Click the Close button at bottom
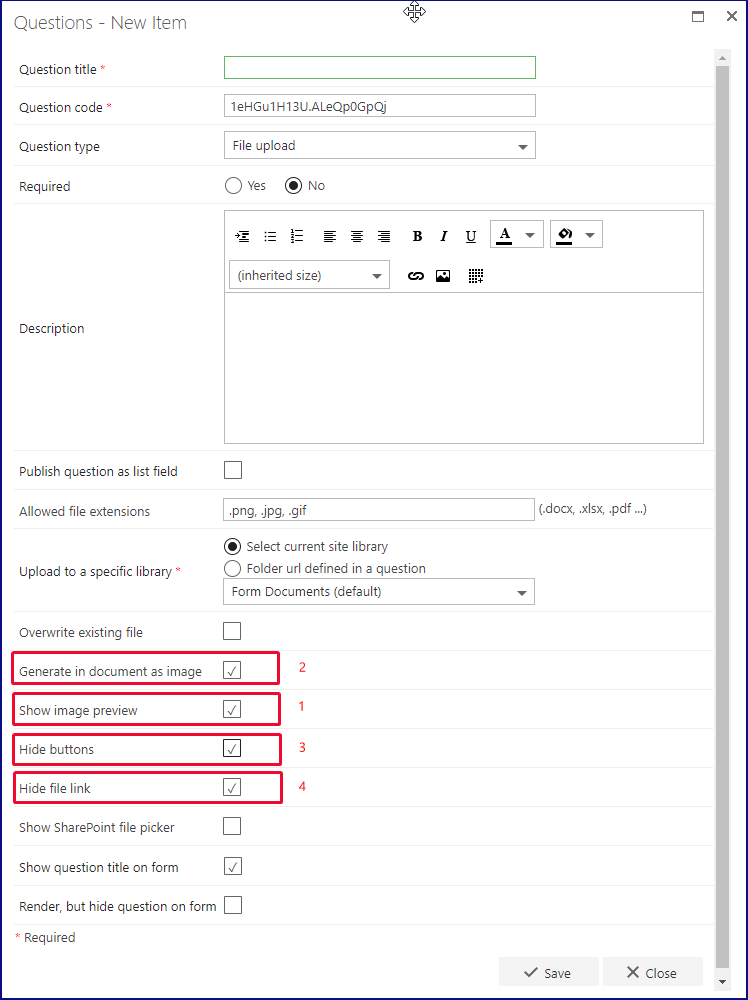Screen dimensions: 748x1000 coord(652,973)
